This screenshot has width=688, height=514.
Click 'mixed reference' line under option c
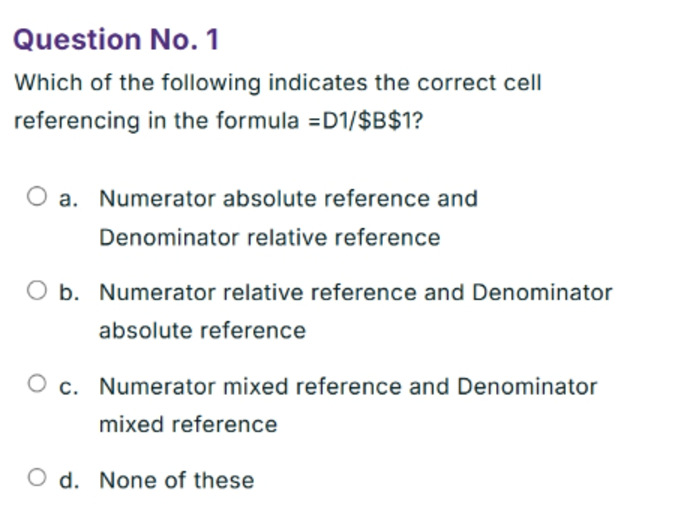click(189, 425)
